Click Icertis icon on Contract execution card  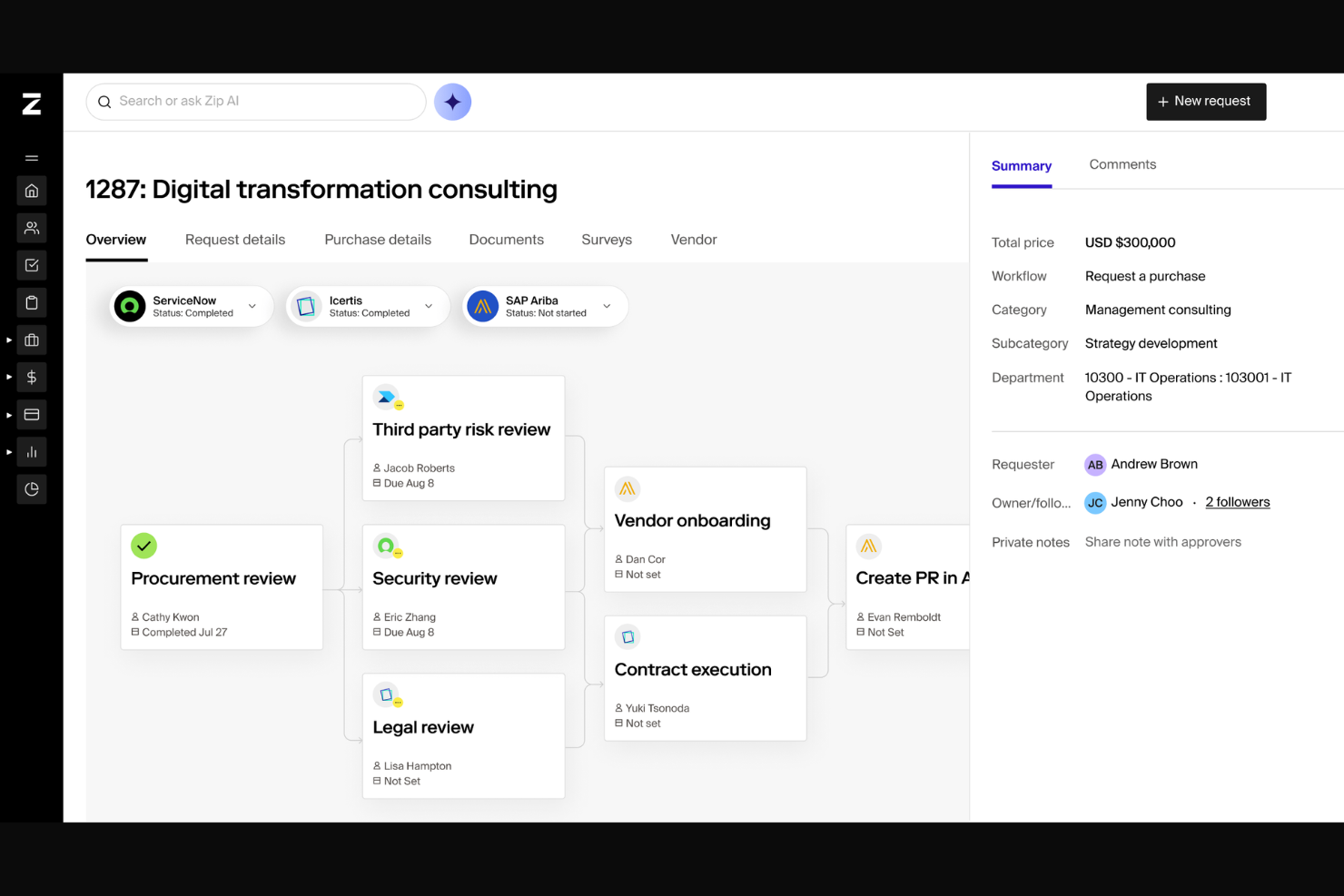(628, 637)
